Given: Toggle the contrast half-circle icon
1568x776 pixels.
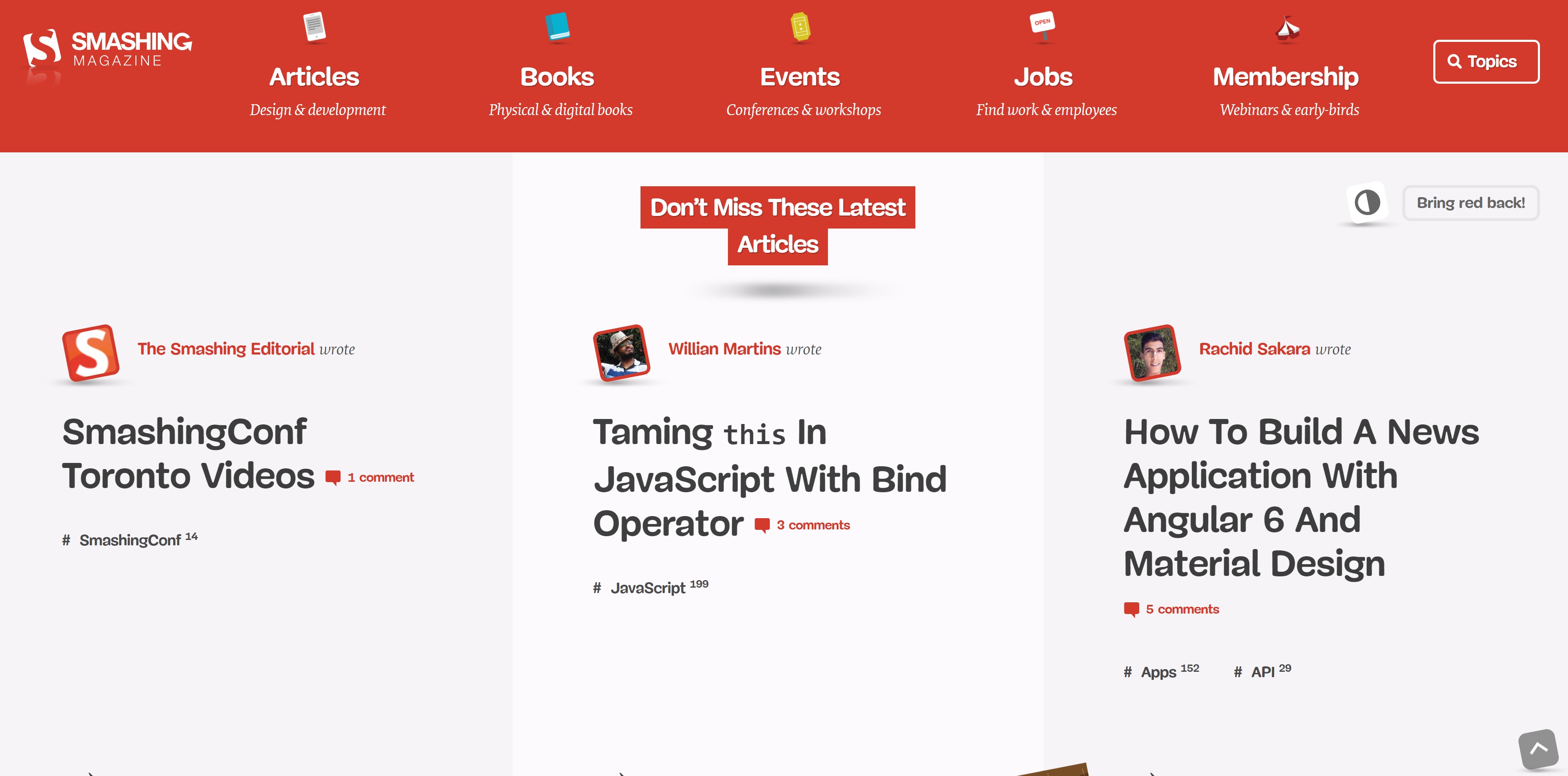Looking at the screenshot, I should click(x=1367, y=203).
